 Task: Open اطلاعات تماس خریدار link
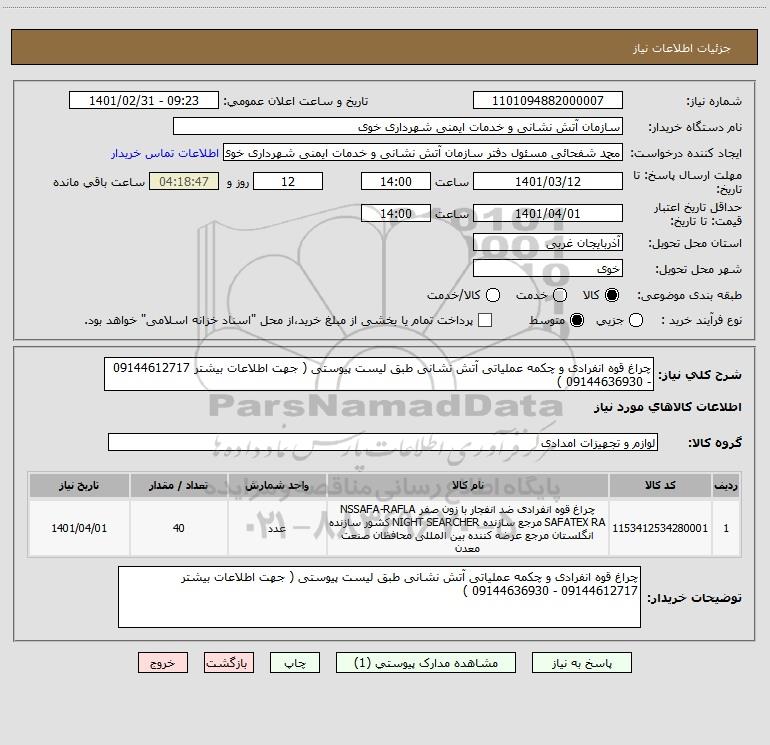165,153
